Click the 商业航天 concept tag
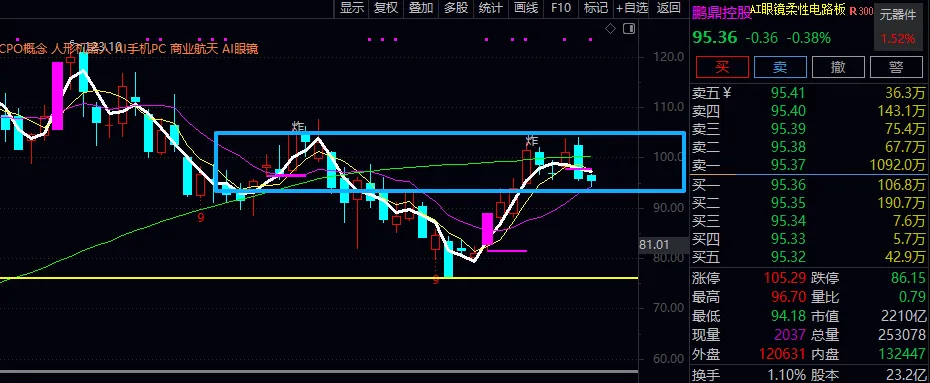 click(194, 49)
